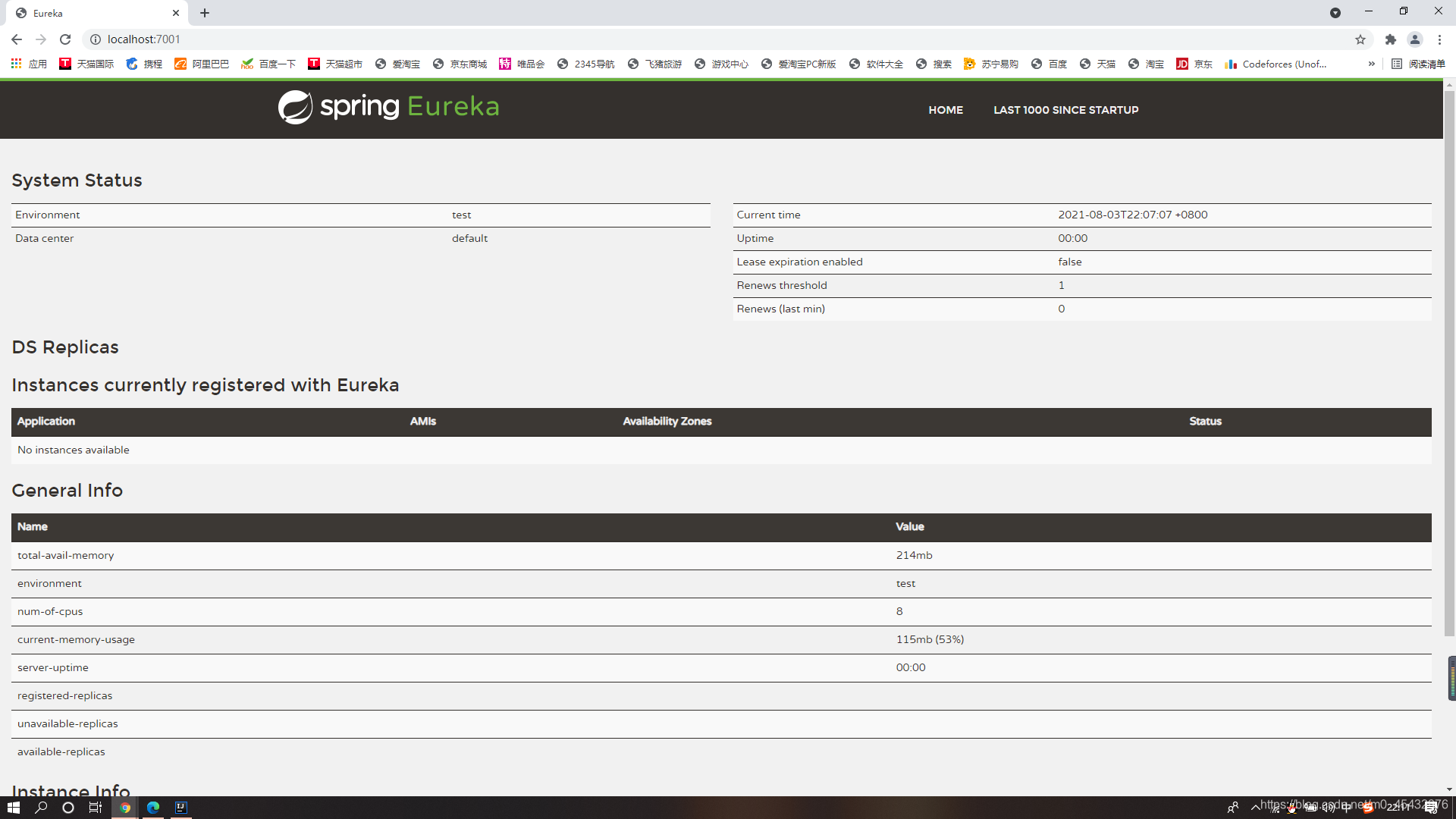Open the 阿里巴巴 bookmark
The height and width of the screenshot is (819, 1456).
point(202,64)
